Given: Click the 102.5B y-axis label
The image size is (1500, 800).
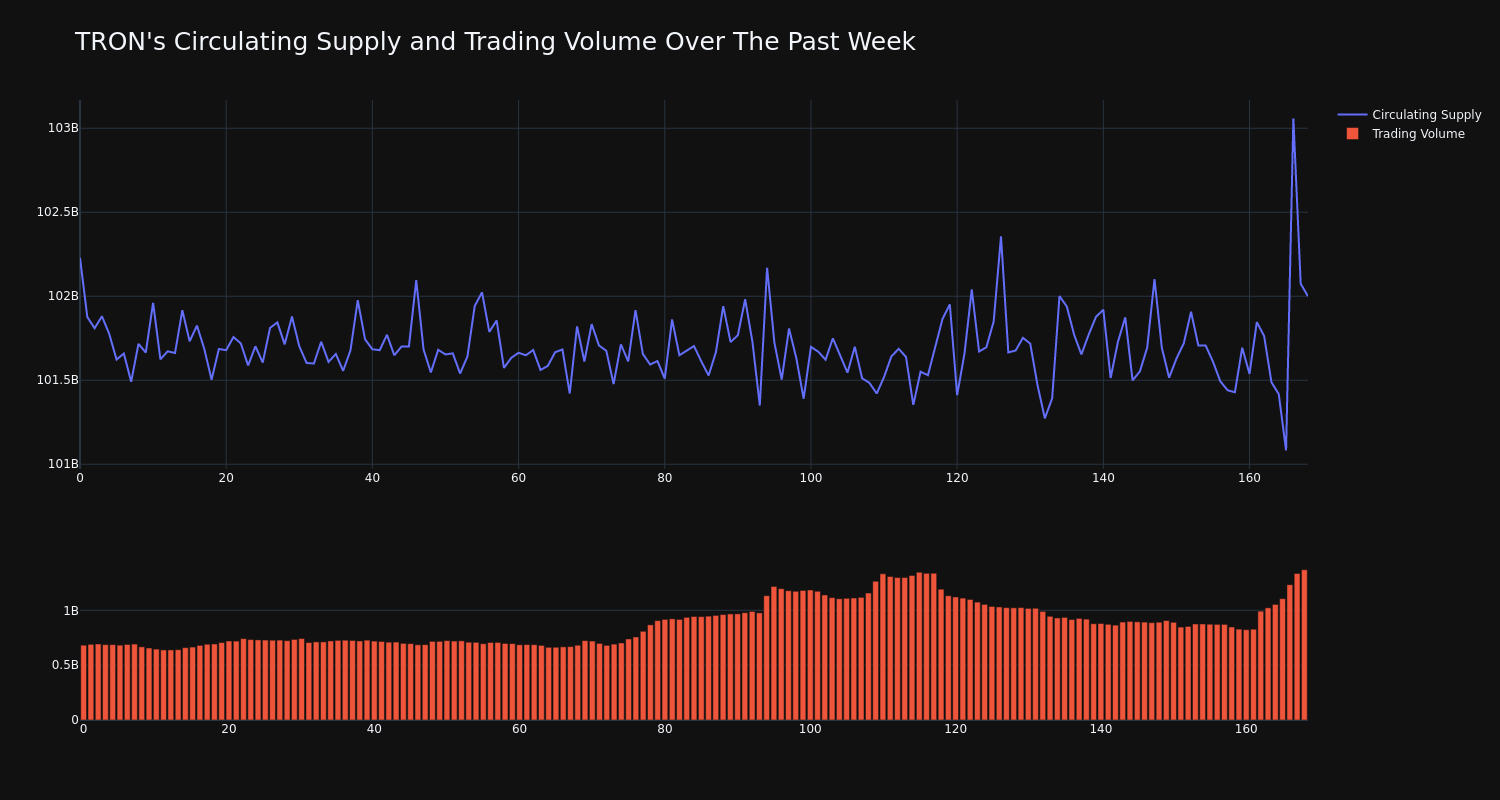Looking at the screenshot, I should click(x=58, y=212).
